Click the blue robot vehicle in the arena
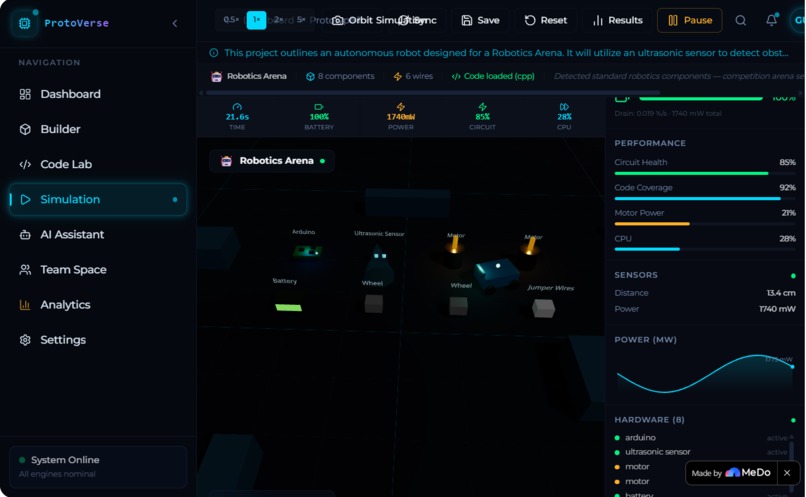Image resolution: width=806 pixels, height=497 pixels. [x=495, y=274]
